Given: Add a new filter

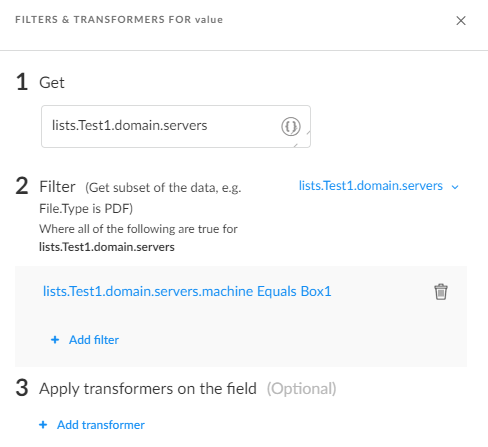Looking at the screenshot, I should 85,340.
